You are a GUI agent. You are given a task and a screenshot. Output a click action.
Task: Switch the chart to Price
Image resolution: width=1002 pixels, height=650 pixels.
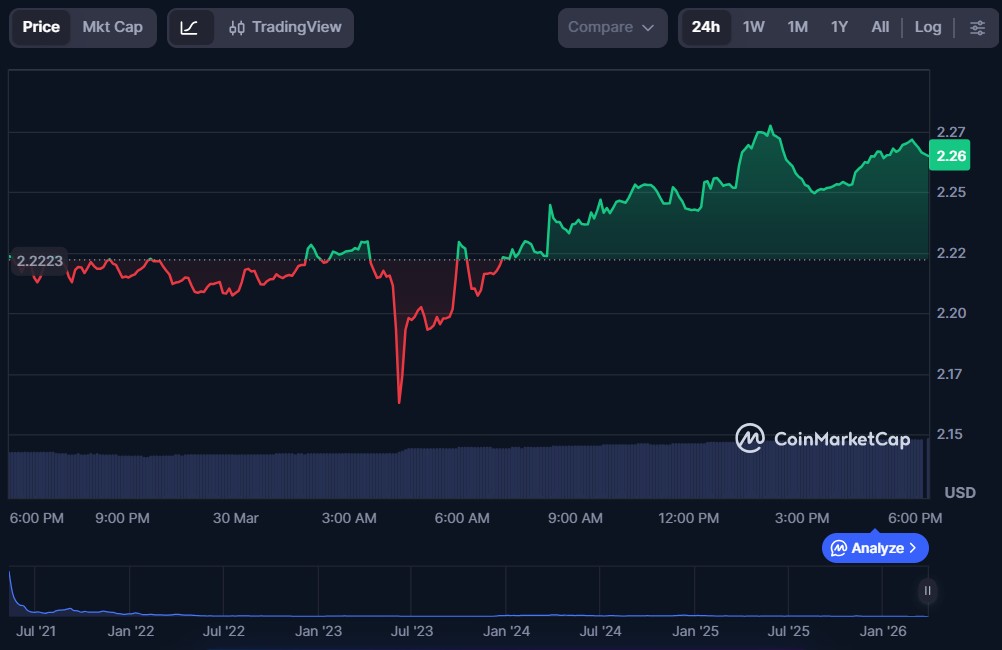pos(41,28)
